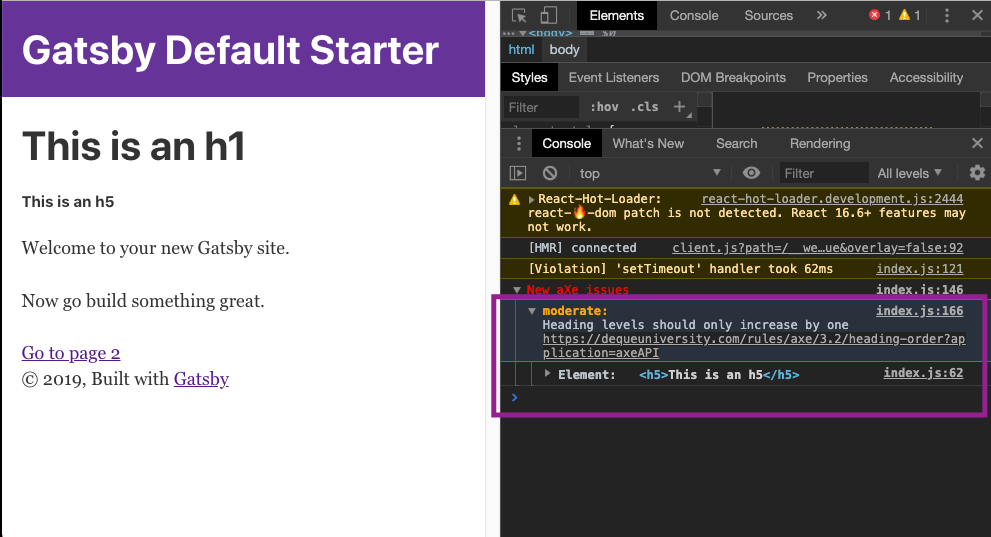This screenshot has width=991, height=537.
Task: Click the React-Hot-Loader warning triangle icon
Action: coord(514,200)
